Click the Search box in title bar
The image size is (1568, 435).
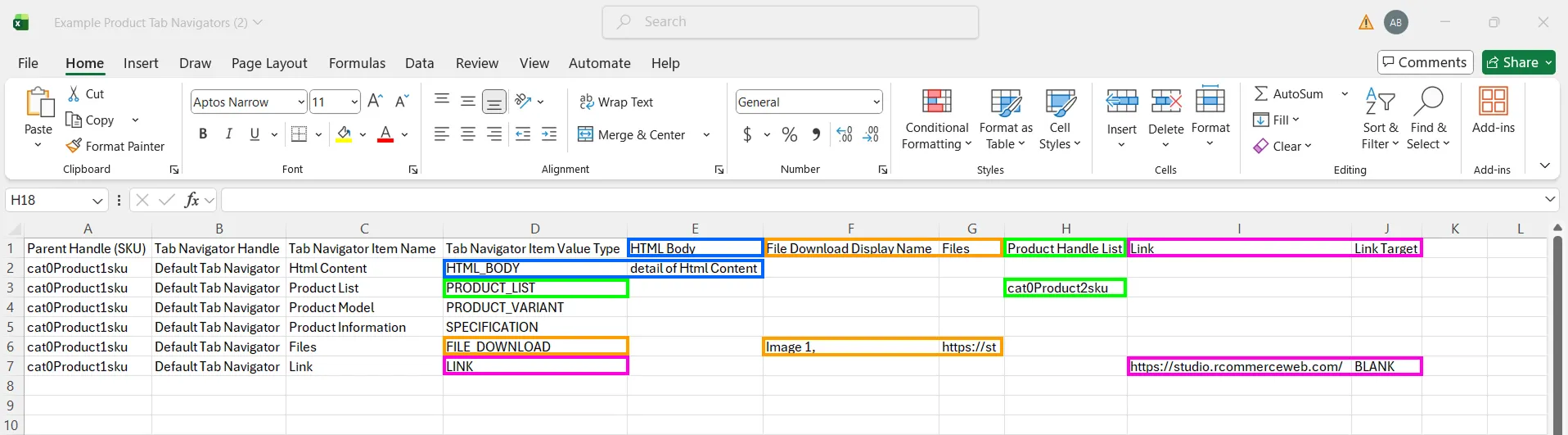click(x=791, y=22)
